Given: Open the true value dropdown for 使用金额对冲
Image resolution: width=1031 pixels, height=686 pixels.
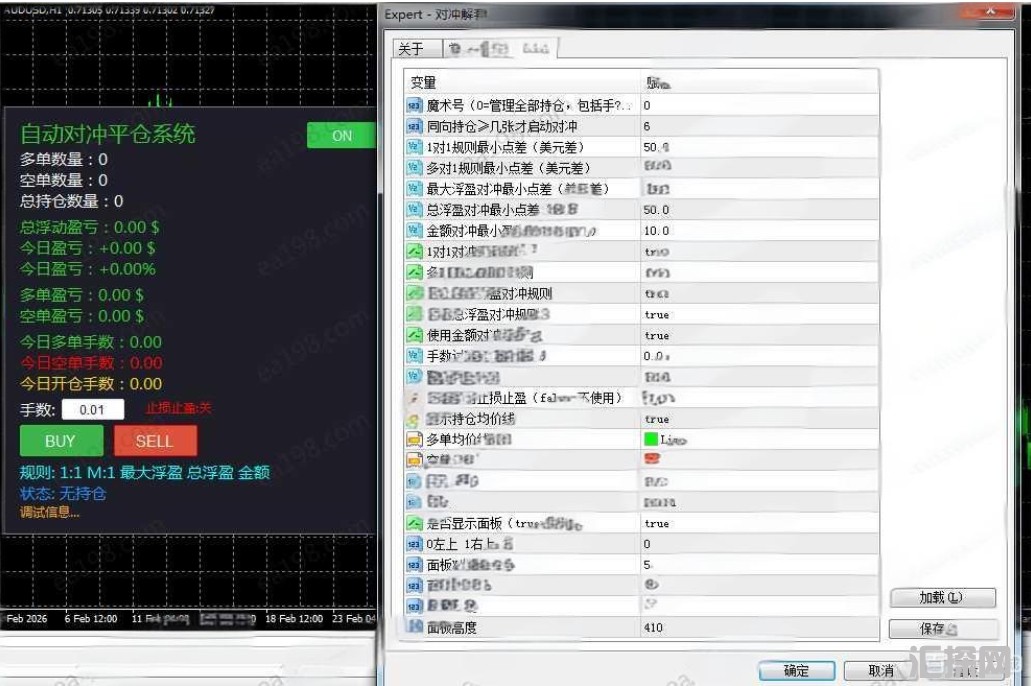Looking at the screenshot, I should [759, 335].
